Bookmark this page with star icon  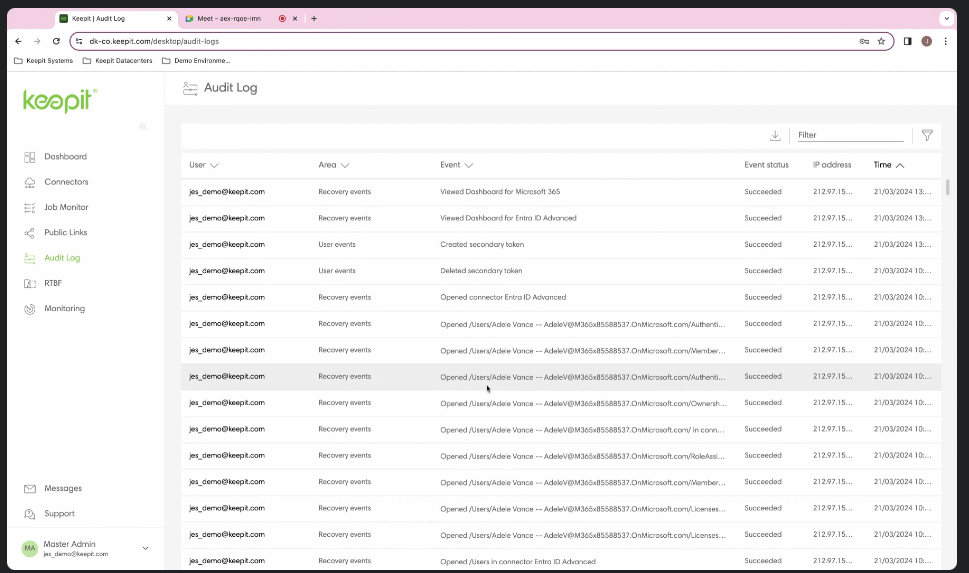[x=881, y=41]
